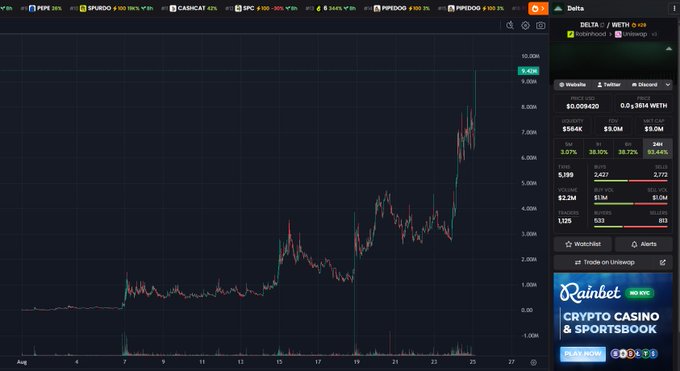Click the Delta token logo in header
This screenshot has height=371, width=680.
558,8
